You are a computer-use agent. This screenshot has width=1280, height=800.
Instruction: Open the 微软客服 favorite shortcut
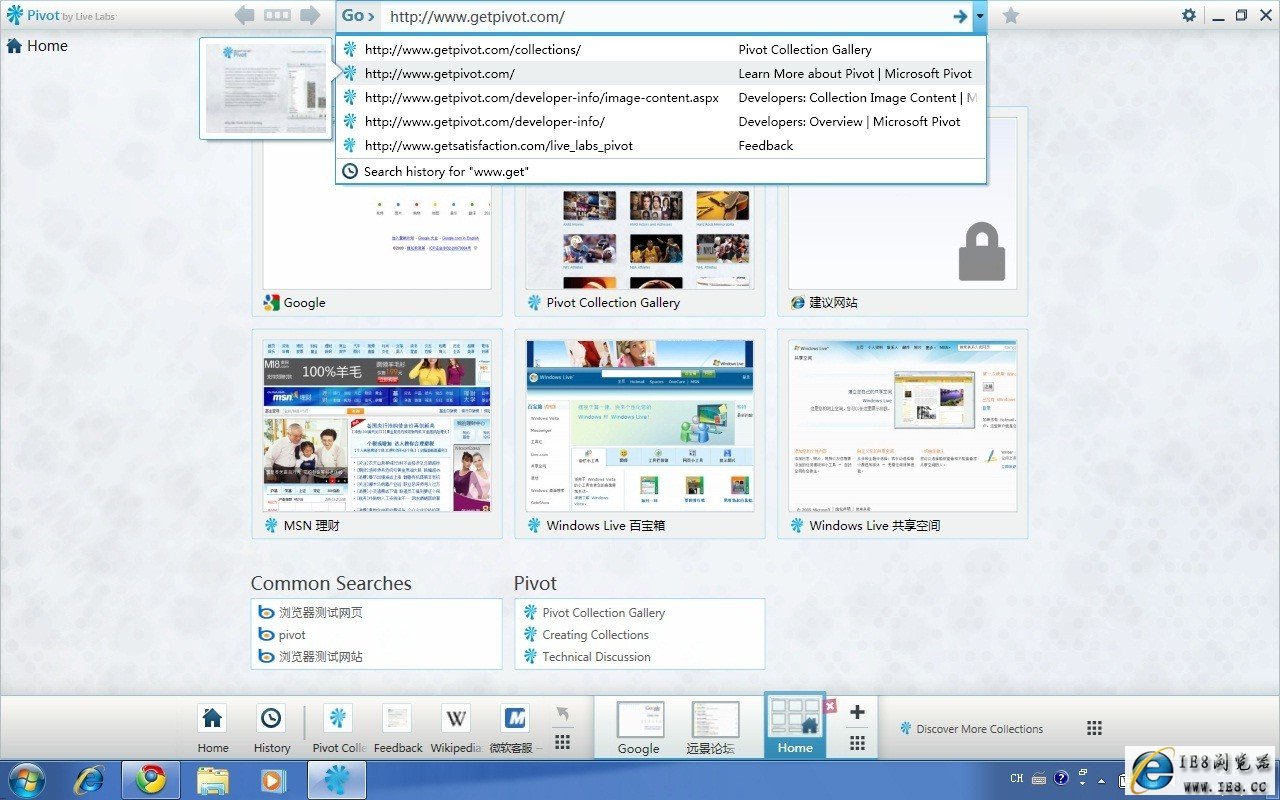[516, 728]
